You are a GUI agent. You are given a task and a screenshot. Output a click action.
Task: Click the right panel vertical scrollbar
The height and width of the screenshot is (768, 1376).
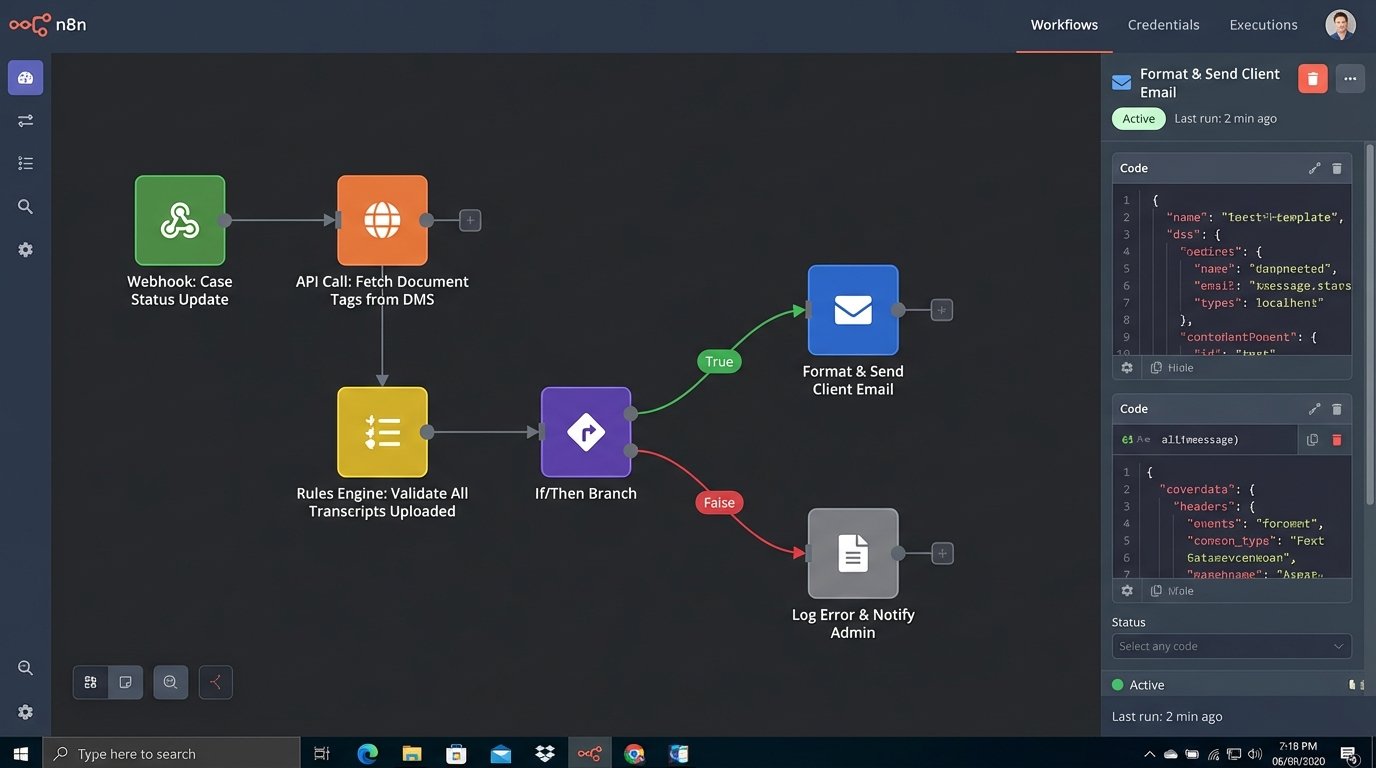[x=1369, y=300]
